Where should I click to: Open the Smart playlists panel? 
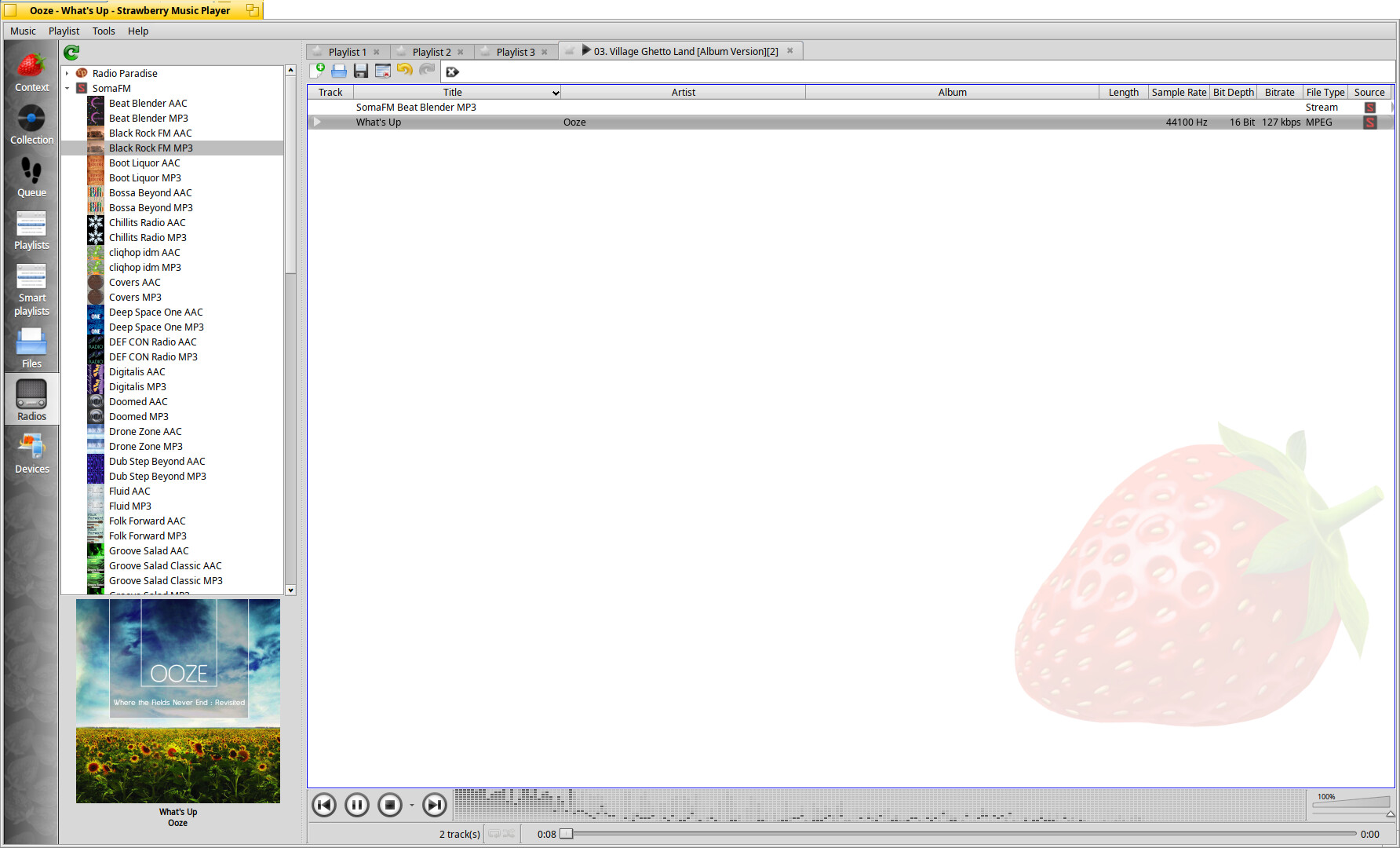[31, 289]
